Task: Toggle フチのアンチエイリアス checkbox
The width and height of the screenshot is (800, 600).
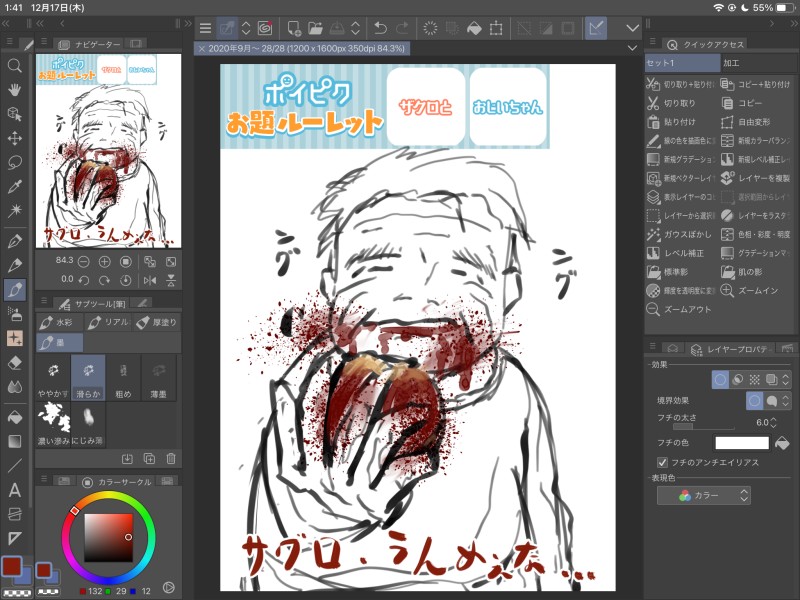Action: (x=662, y=462)
